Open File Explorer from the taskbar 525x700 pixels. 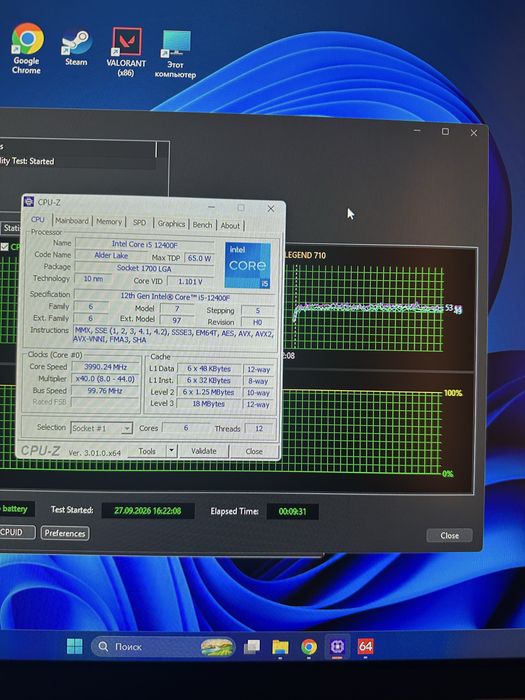280,647
